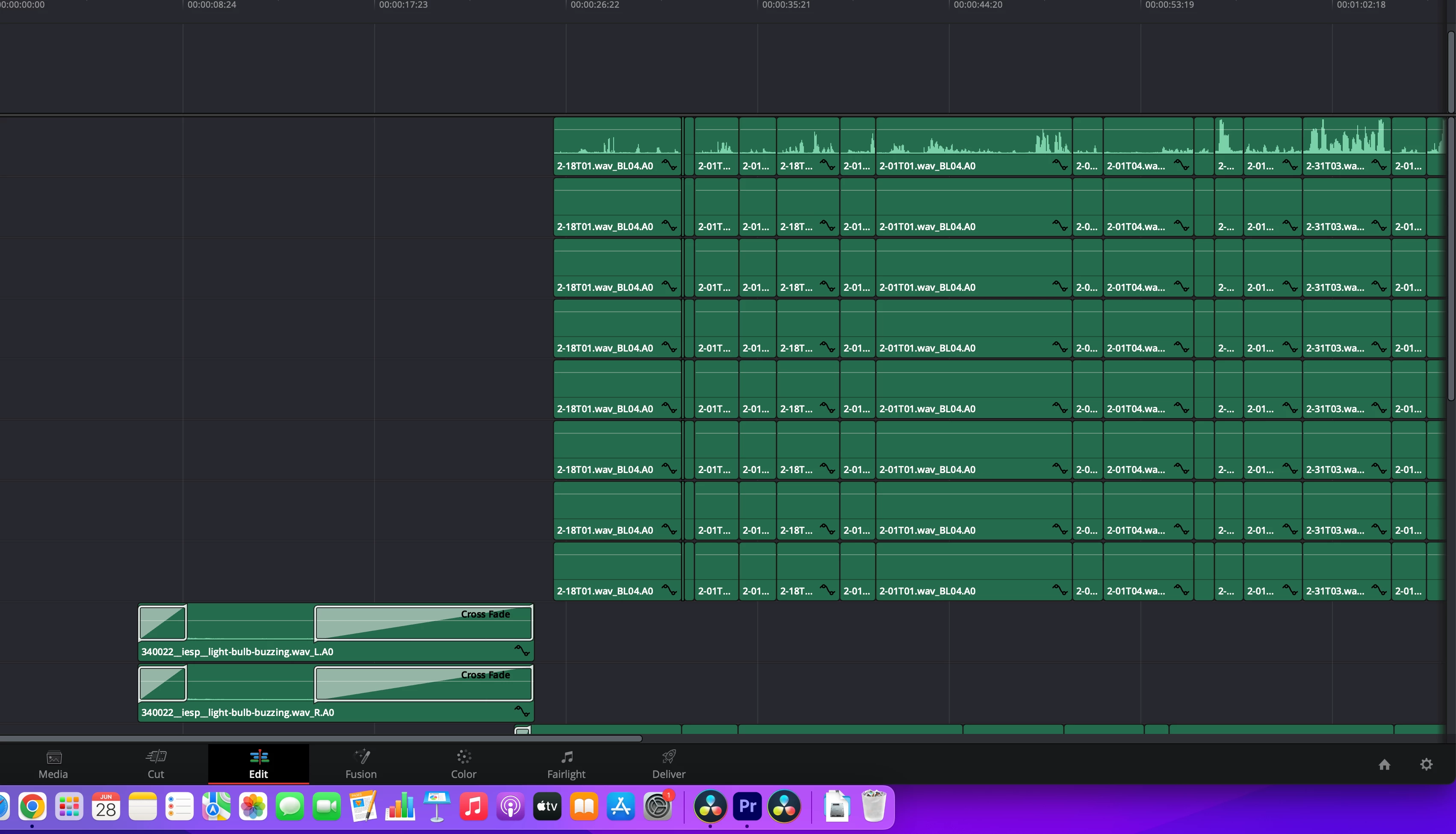
Task: Open the Fairlight page
Action: [566, 764]
